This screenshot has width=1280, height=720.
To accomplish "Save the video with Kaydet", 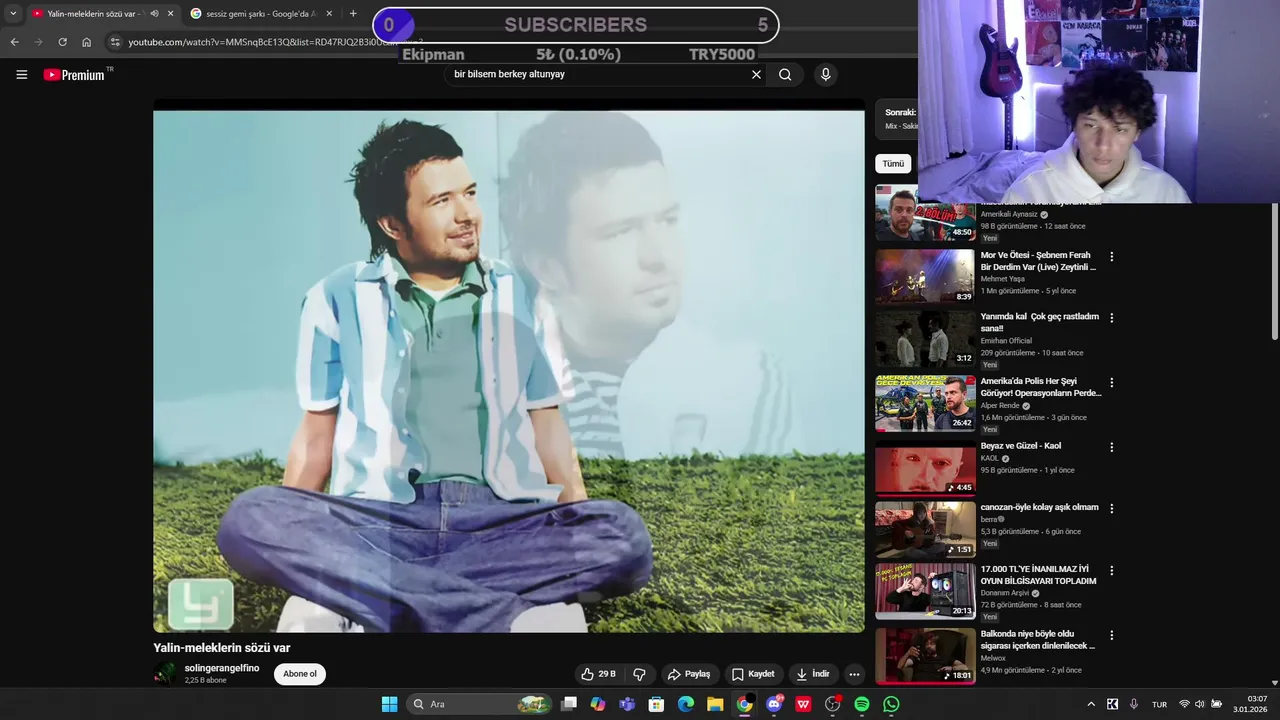I will pyautogui.click(x=753, y=674).
